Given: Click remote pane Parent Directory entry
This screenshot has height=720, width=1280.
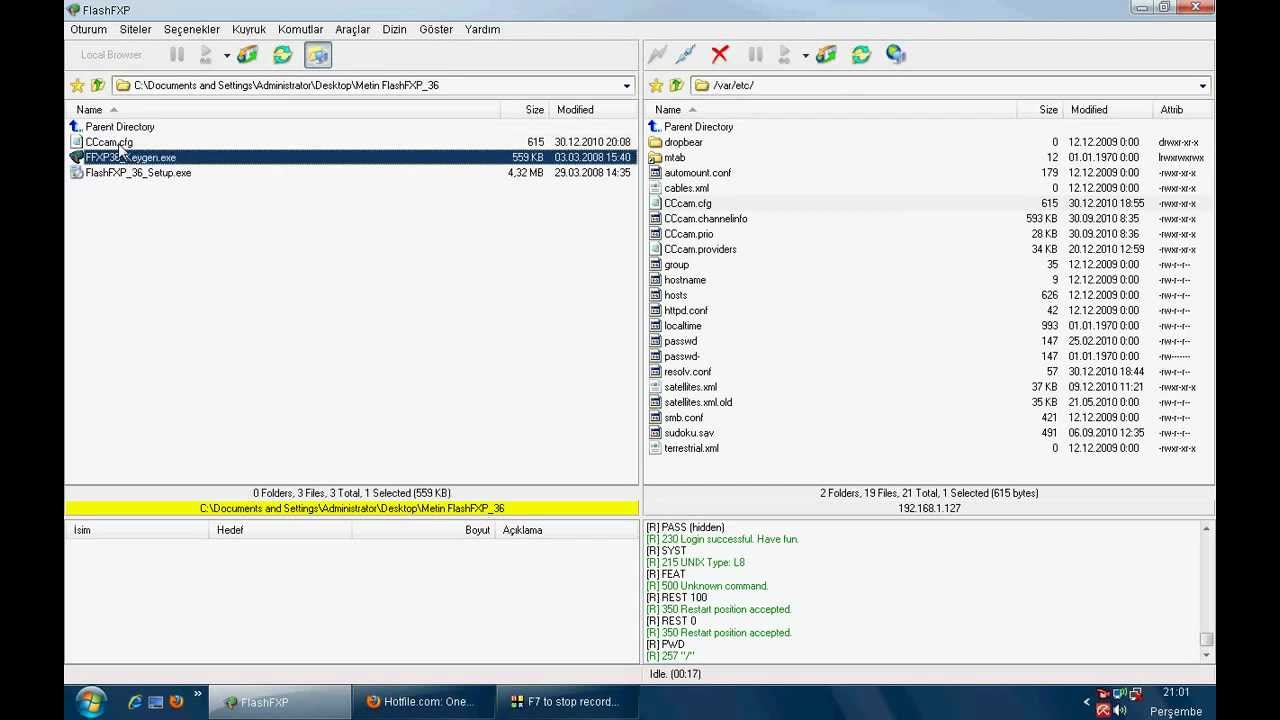Looking at the screenshot, I should click(x=698, y=127).
